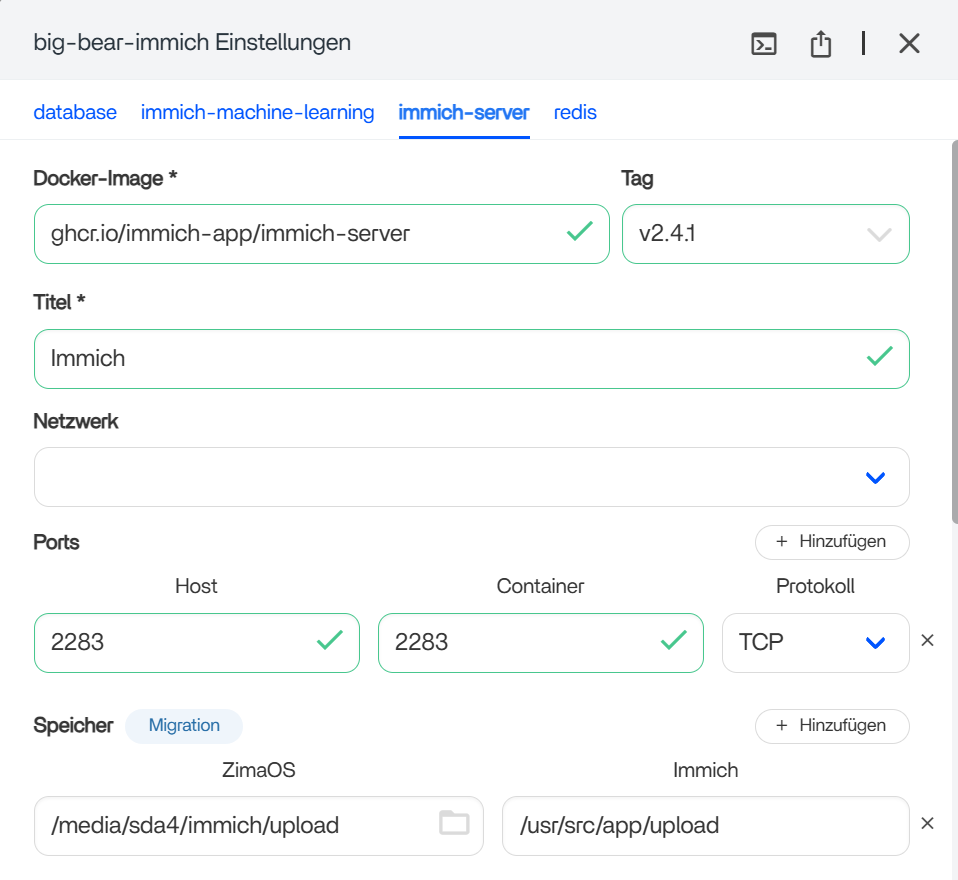Select the redis tab
The height and width of the screenshot is (880, 958).
(575, 112)
